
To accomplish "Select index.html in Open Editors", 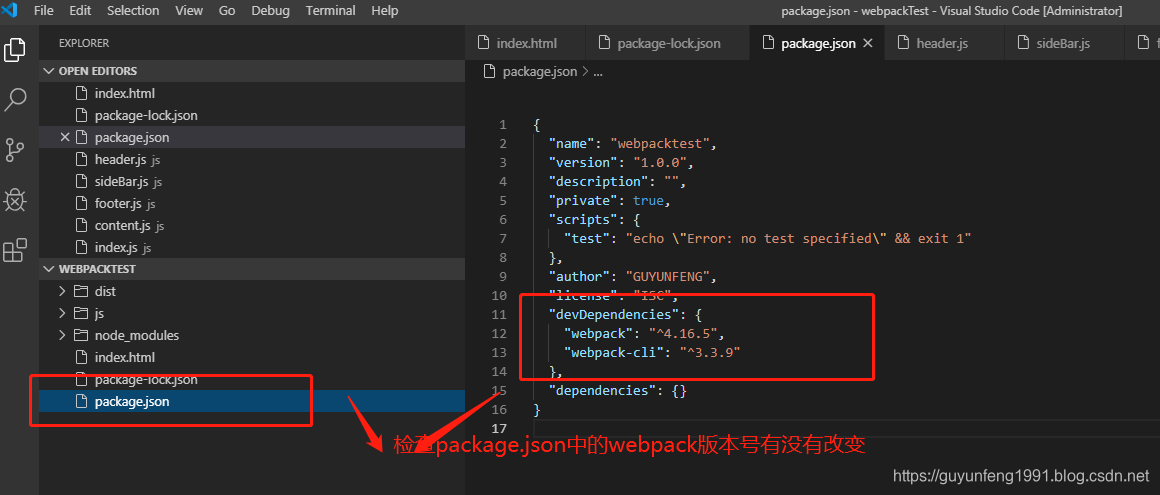I will click(x=252, y=94).
